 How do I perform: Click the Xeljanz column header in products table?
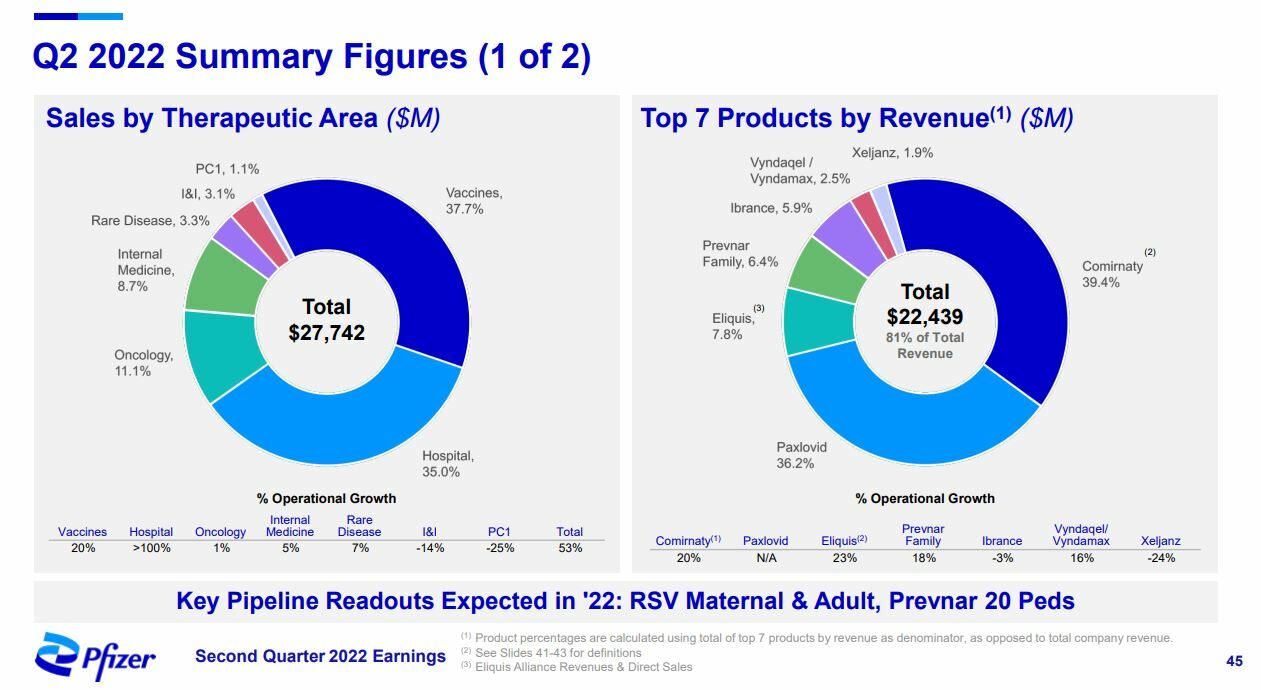pos(1160,541)
